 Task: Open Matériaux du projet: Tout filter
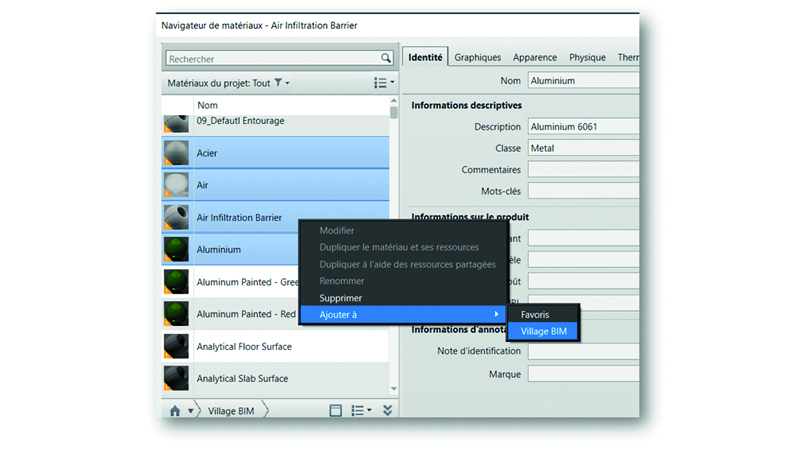228,83
